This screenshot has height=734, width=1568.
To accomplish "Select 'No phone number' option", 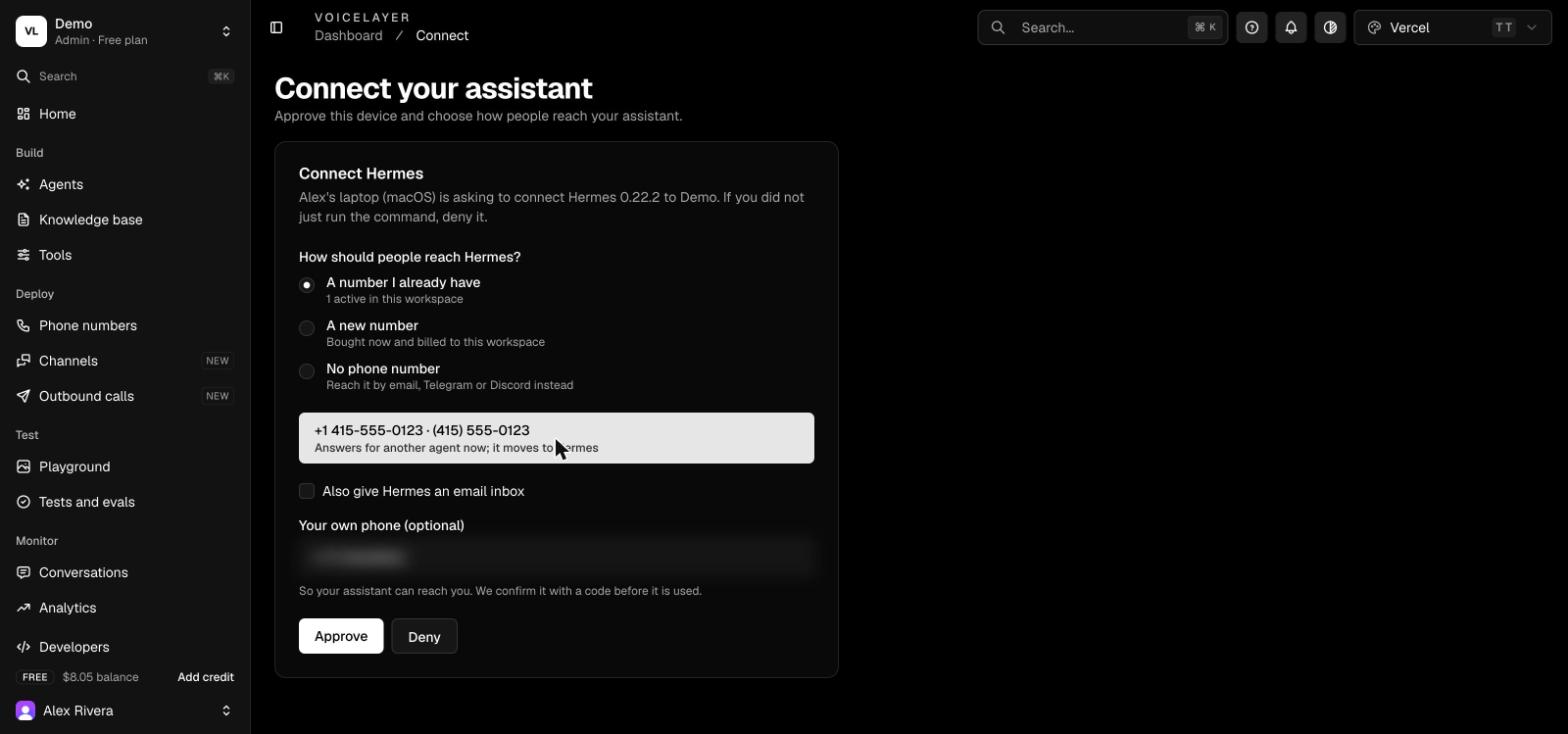I will pos(307,371).
